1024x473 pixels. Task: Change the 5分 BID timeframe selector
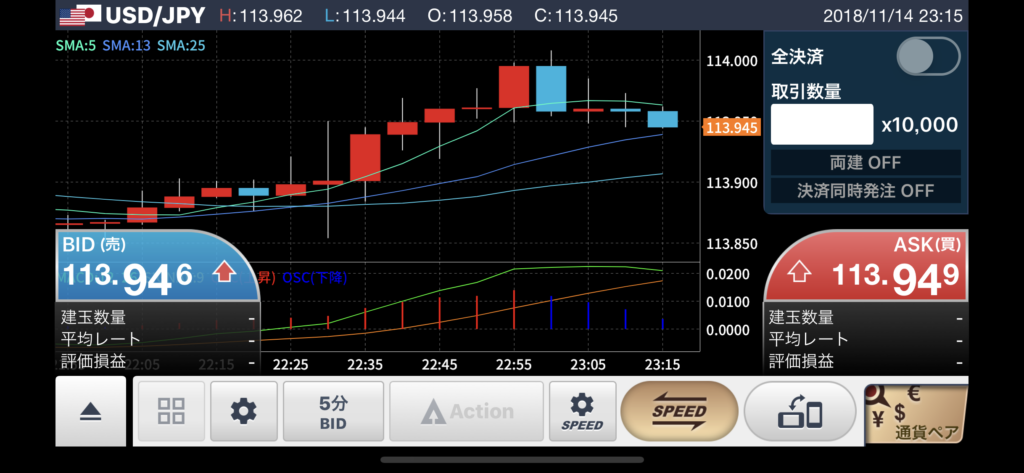tap(333, 411)
